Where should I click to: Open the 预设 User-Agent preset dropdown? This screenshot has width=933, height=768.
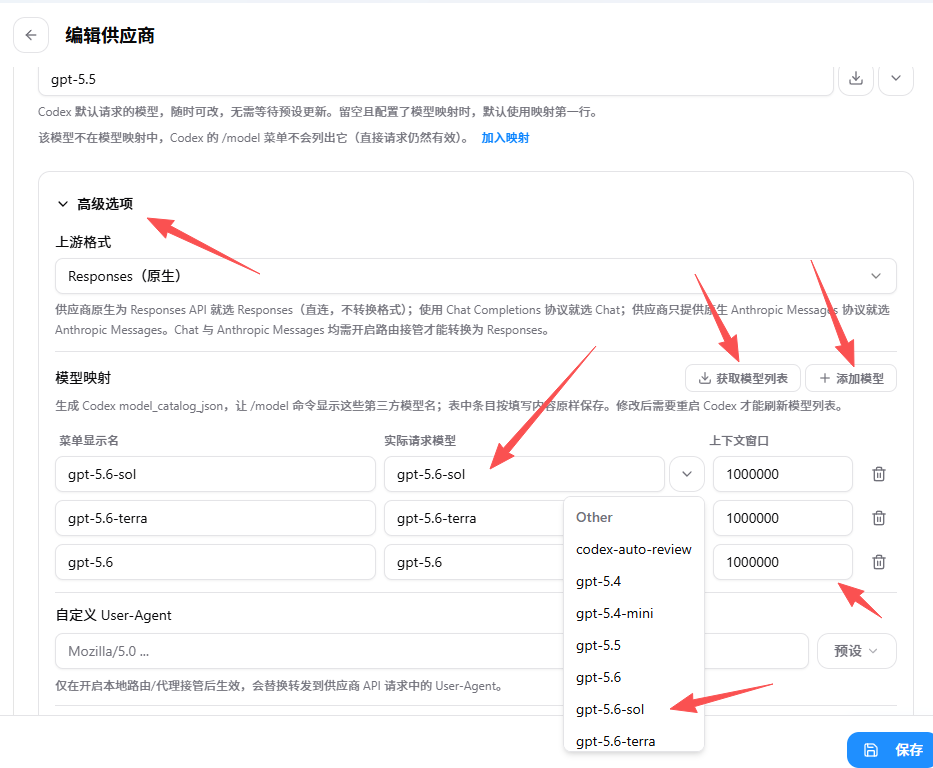click(856, 651)
